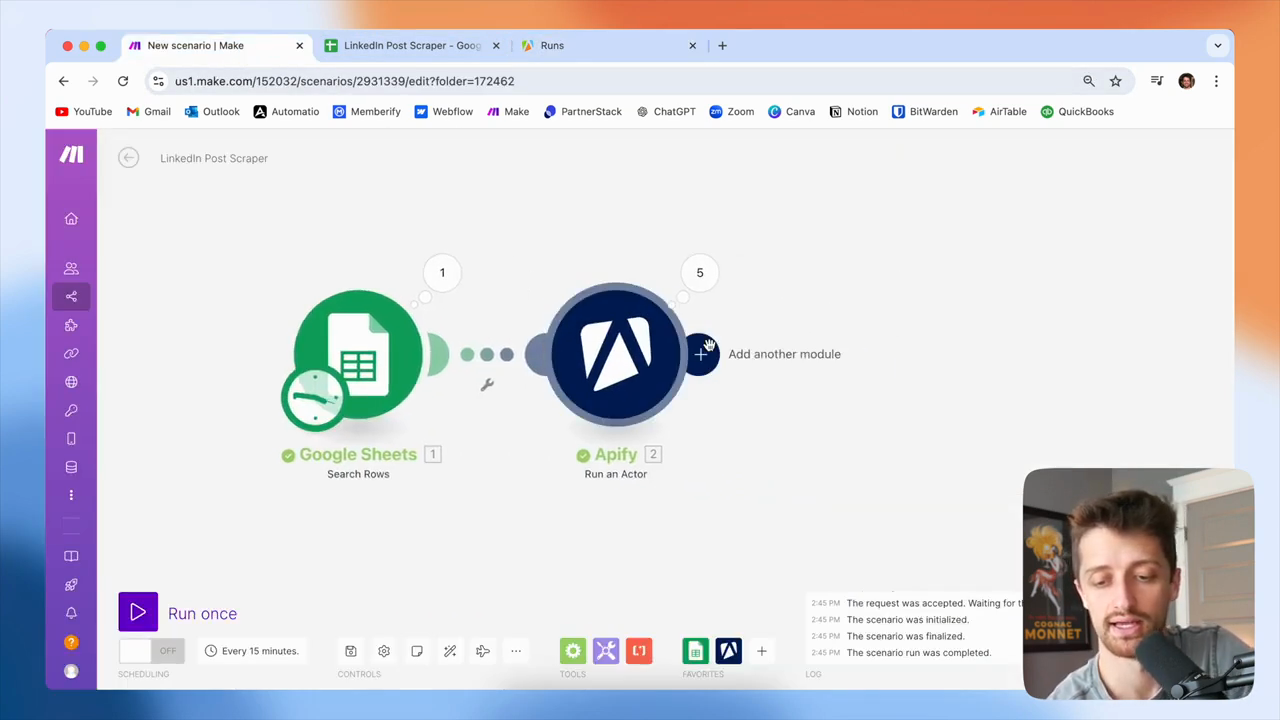
Task: Open the Team people icon in the sidebar
Action: coord(71,268)
